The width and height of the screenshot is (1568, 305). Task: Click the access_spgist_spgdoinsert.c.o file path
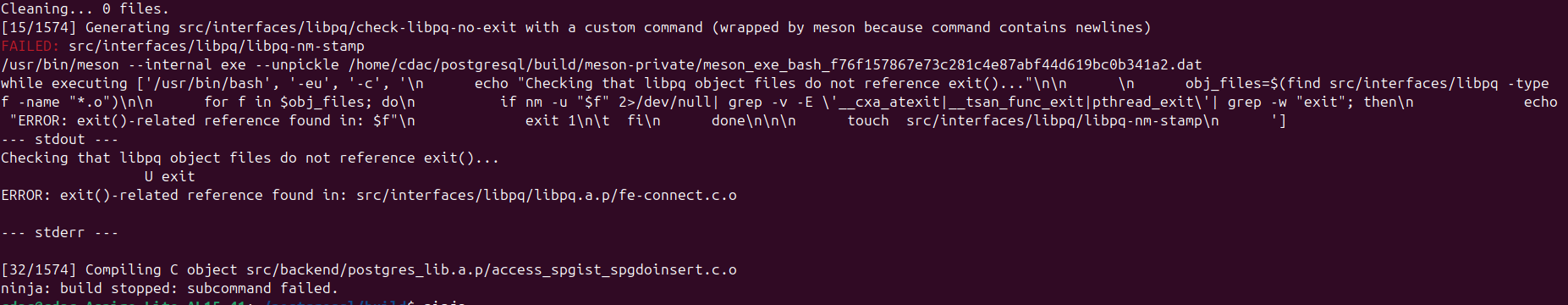click(492, 269)
